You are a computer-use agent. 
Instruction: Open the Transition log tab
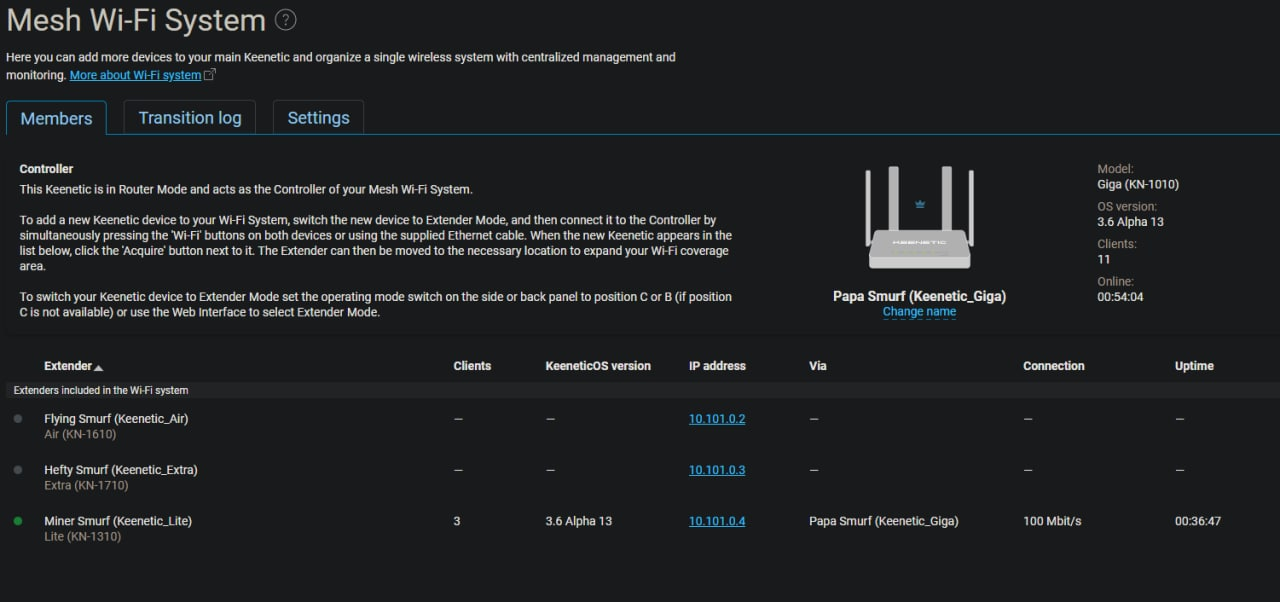click(x=190, y=118)
